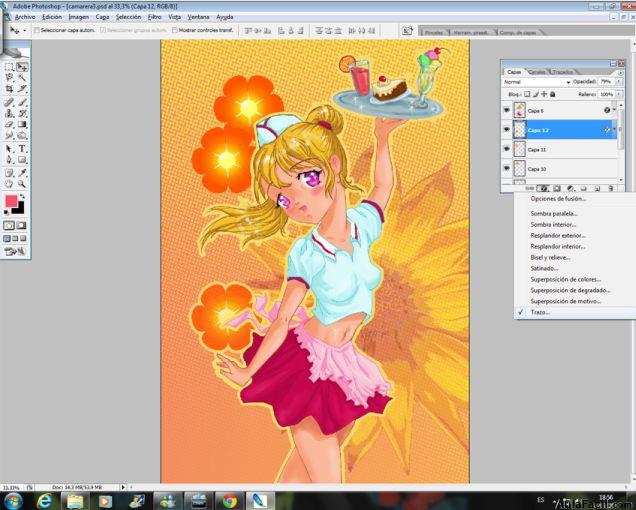Delete layer trash icon
Viewport: 636px width, 510px height.
coord(610,189)
